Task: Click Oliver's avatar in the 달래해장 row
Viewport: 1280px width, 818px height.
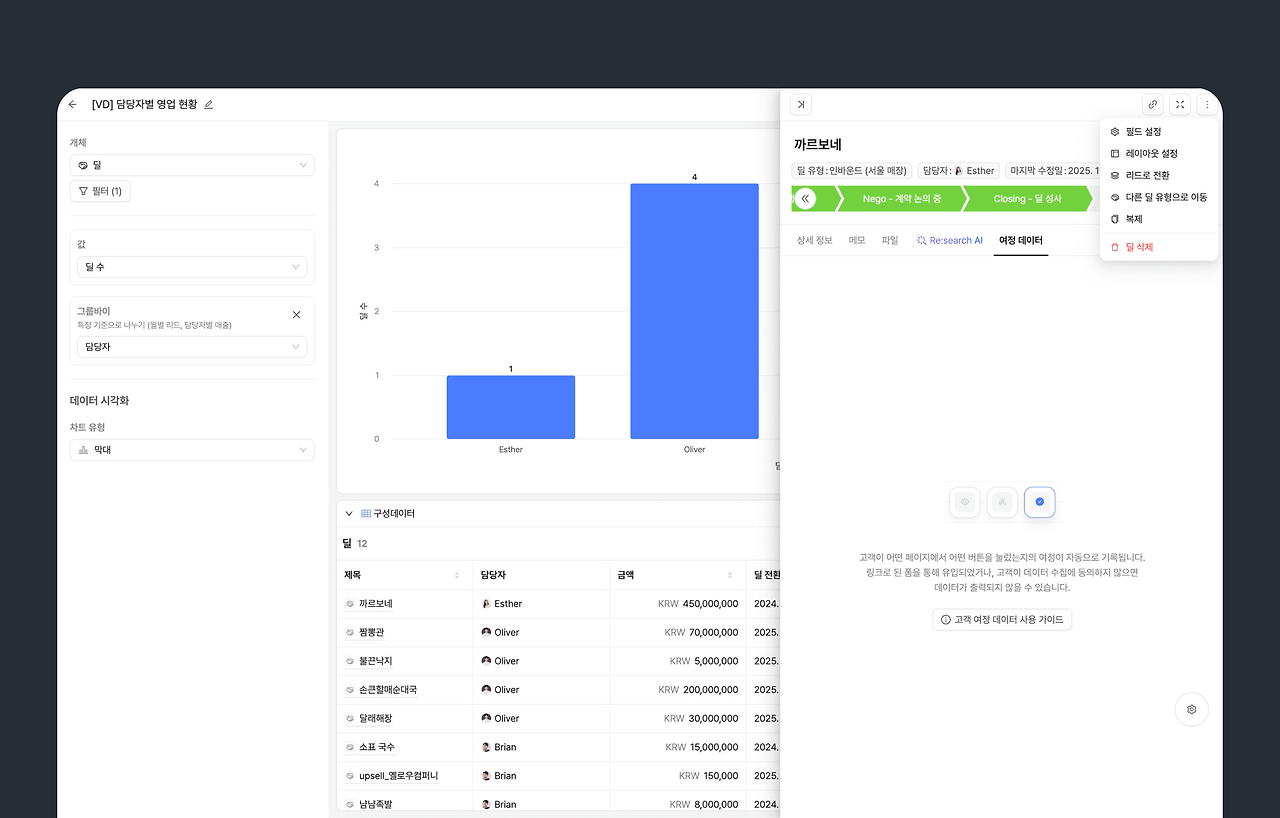Action: [486, 718]
